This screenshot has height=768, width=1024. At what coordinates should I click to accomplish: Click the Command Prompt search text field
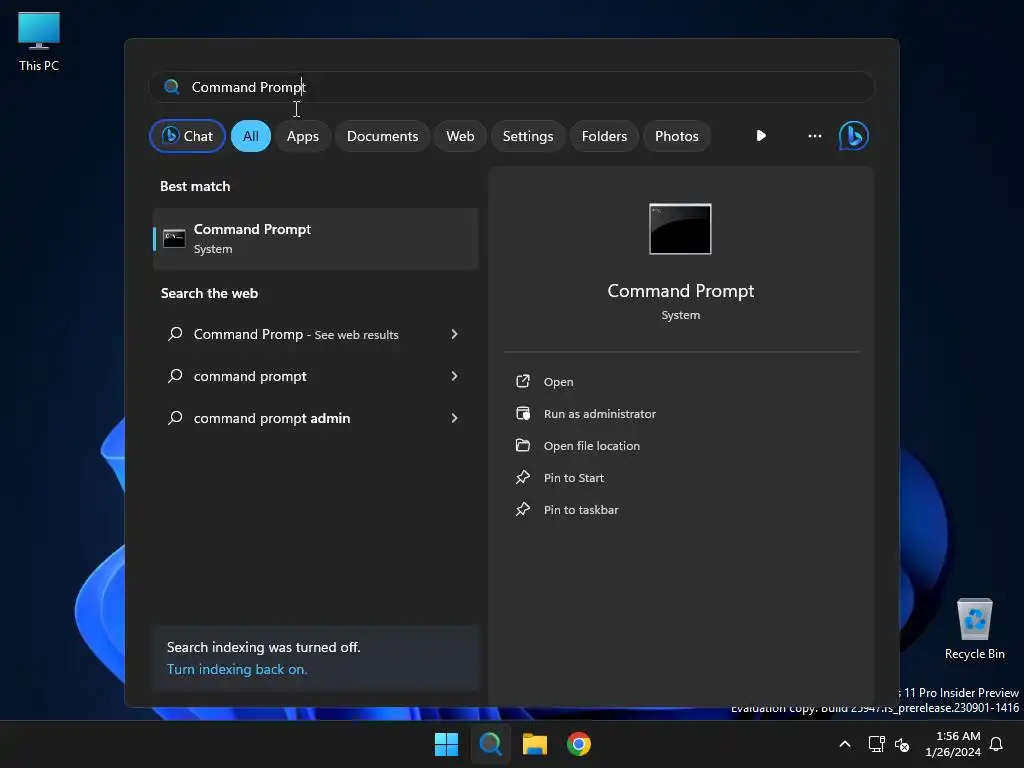point(511,87)
